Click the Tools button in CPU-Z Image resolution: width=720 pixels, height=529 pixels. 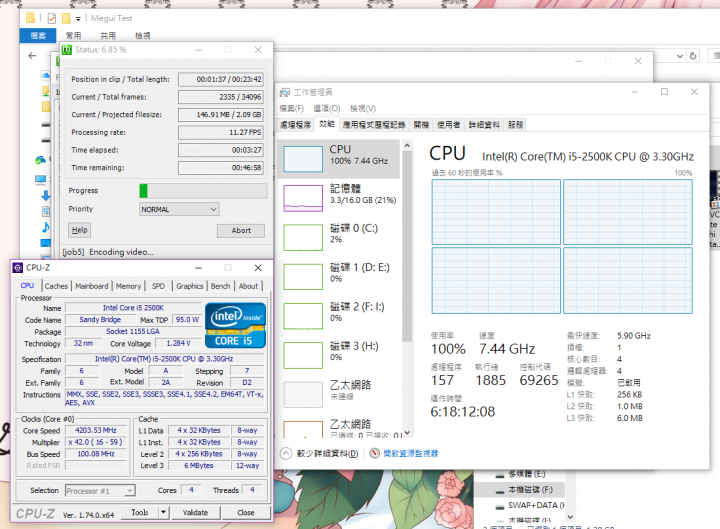point(140,512)
